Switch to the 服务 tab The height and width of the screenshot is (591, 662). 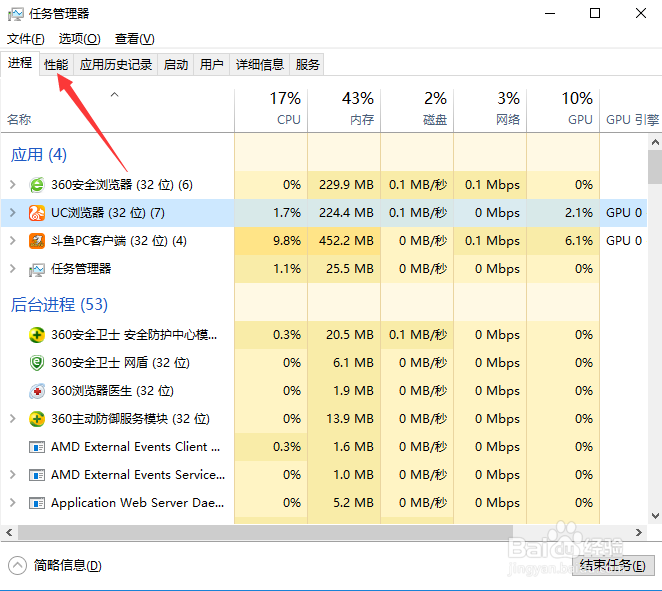pos(307,65)
